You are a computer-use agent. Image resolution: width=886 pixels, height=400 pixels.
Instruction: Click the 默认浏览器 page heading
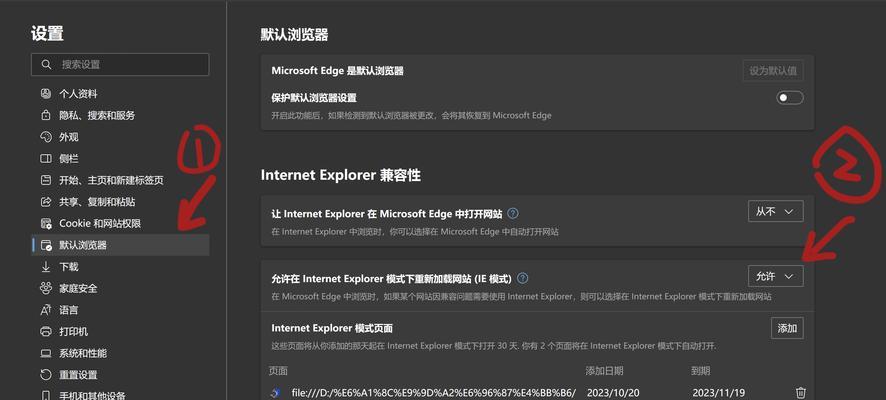coord(294,35)
